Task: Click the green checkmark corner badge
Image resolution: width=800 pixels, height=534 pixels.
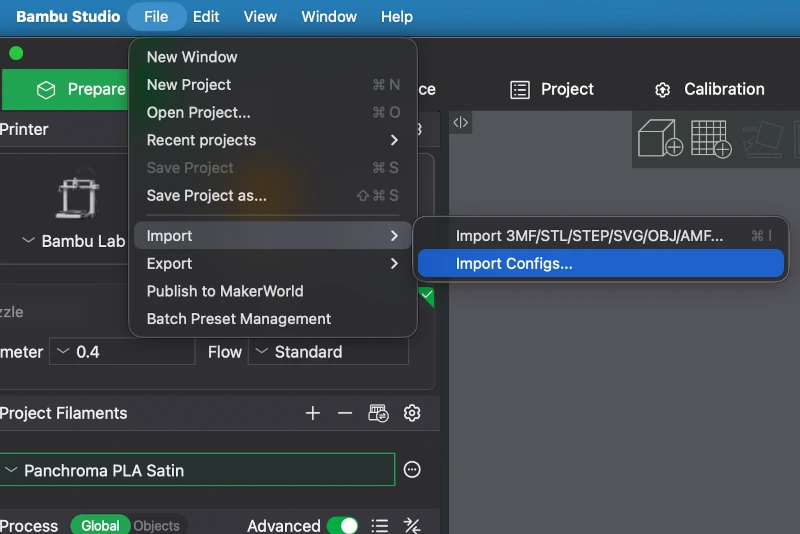Action: [x=427, y=295]
